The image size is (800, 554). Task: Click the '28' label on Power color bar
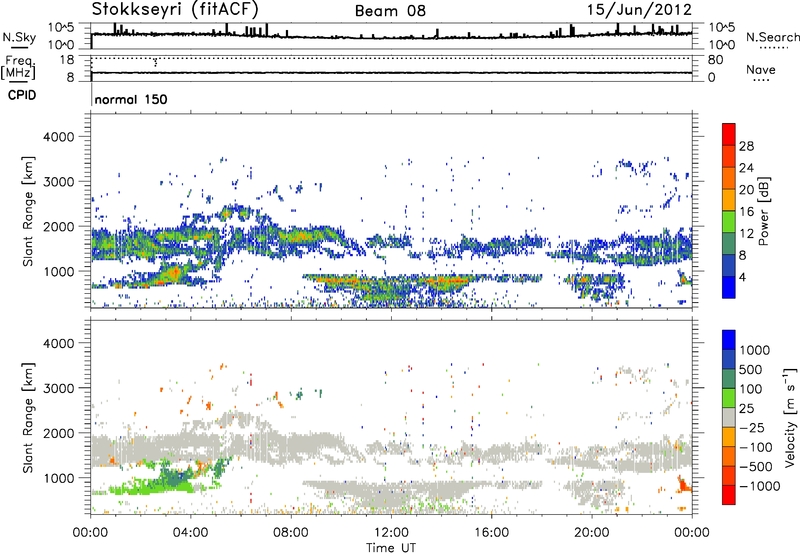(x=746, y=146)
